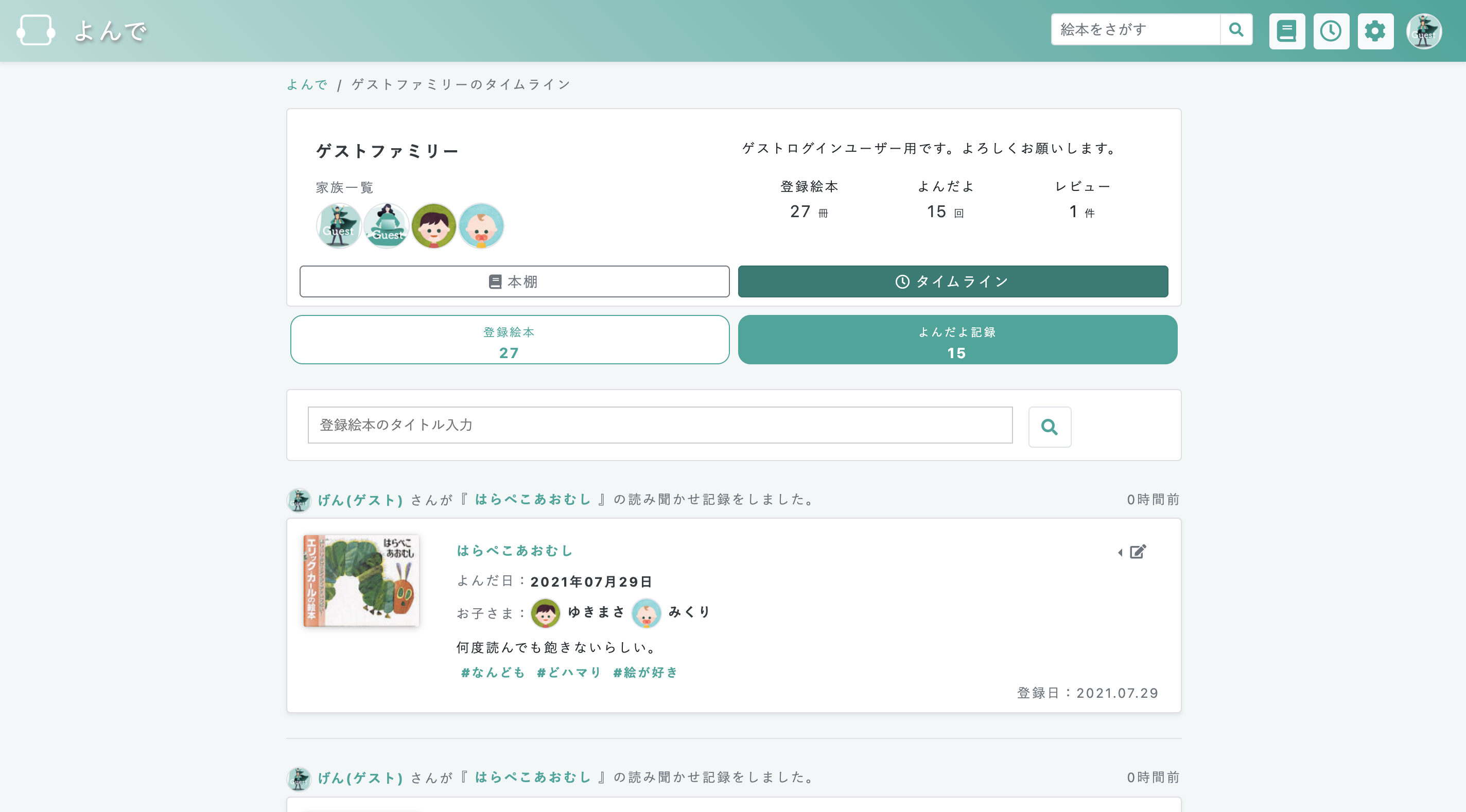Screen dimensions: 1466x812
Task: Open settings via the gear icon
Action: 1376,31
